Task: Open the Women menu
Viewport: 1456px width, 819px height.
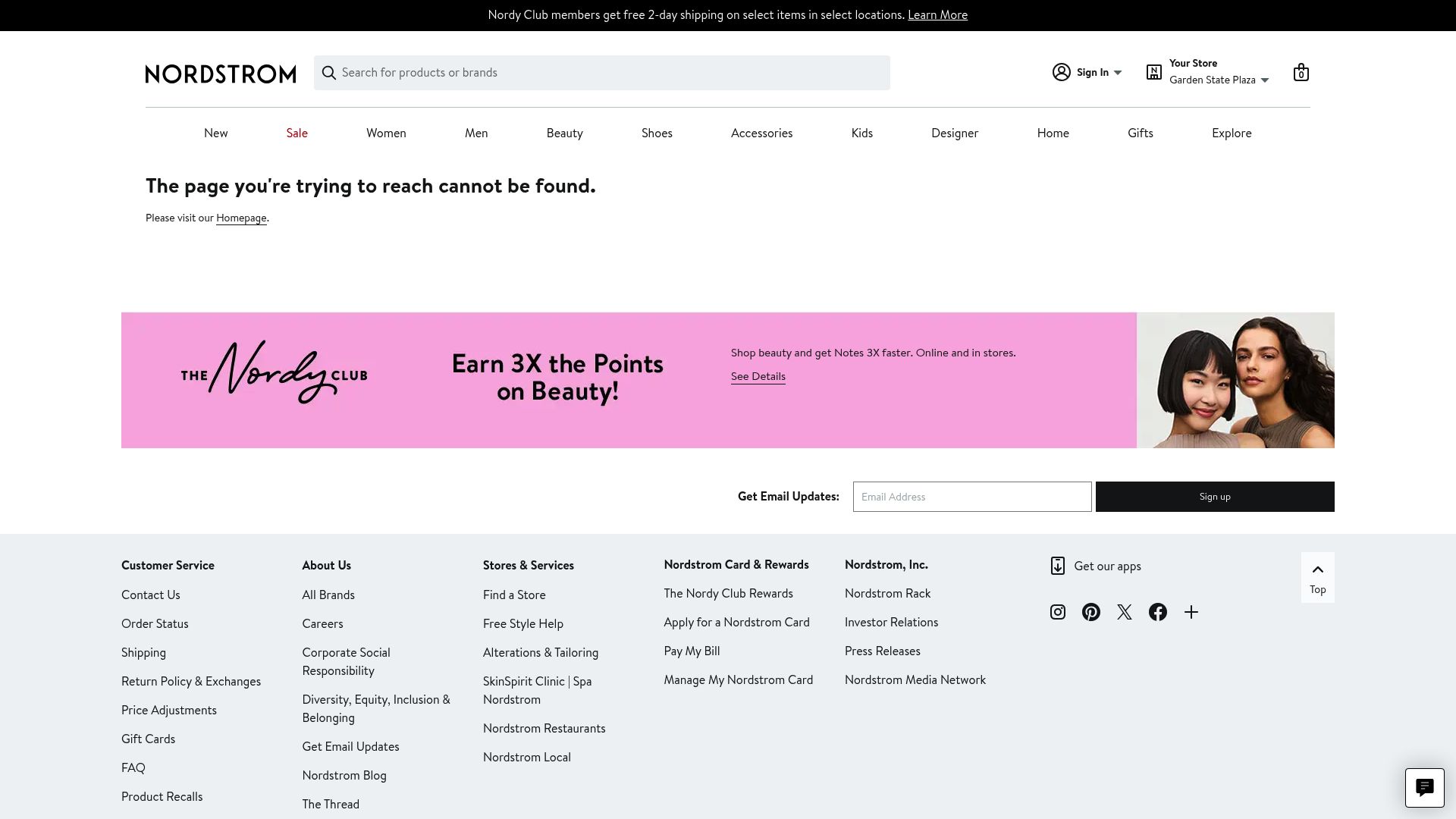Action: pos(386,133)
